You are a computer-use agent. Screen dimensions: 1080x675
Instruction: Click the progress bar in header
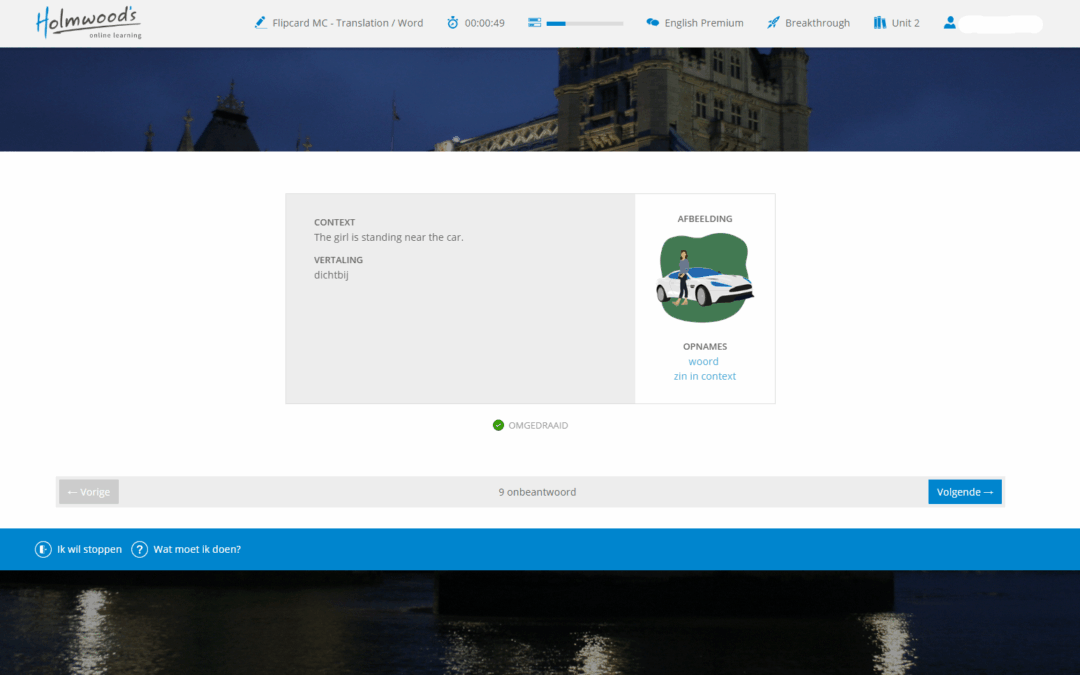(x=585, y=23)
